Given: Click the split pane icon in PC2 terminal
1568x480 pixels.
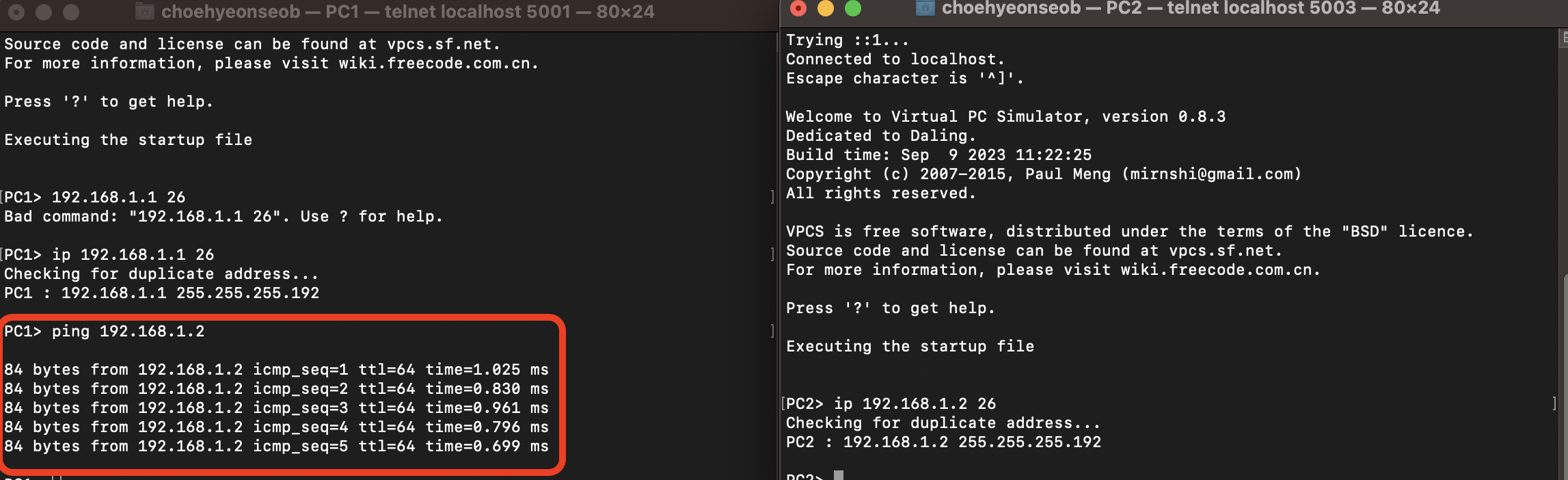Looking at the screenshot, I should click(1564, 38).
